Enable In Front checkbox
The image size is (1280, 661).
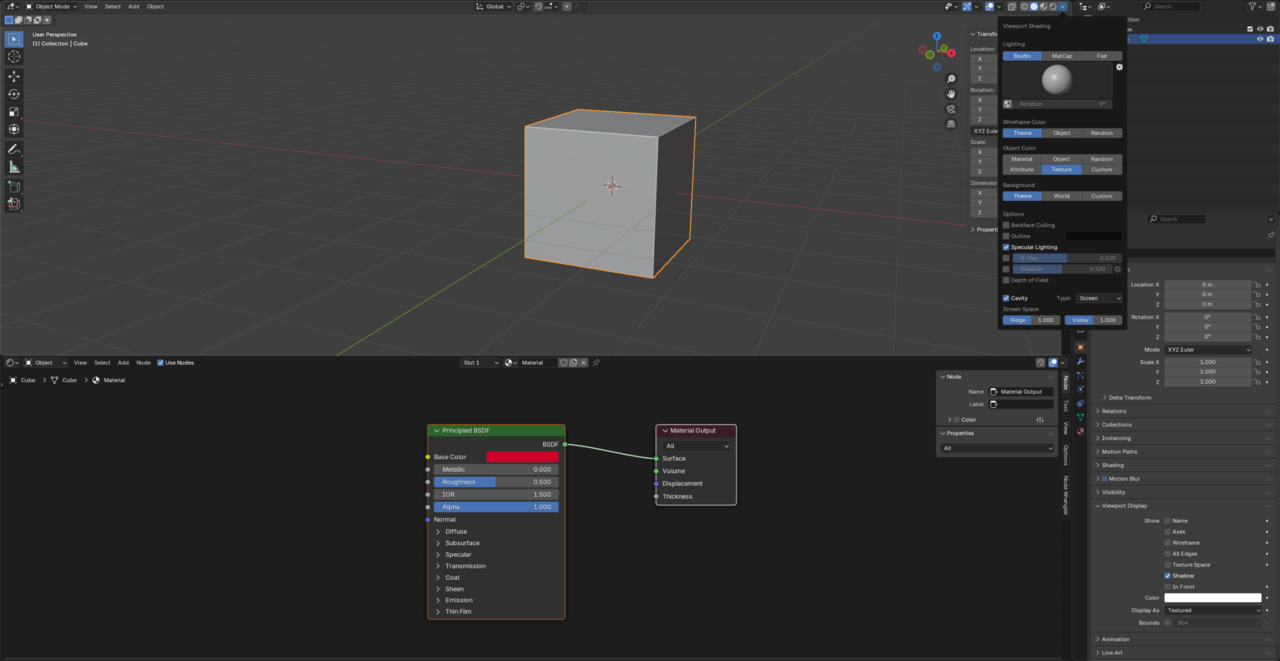click(1167, 587)
